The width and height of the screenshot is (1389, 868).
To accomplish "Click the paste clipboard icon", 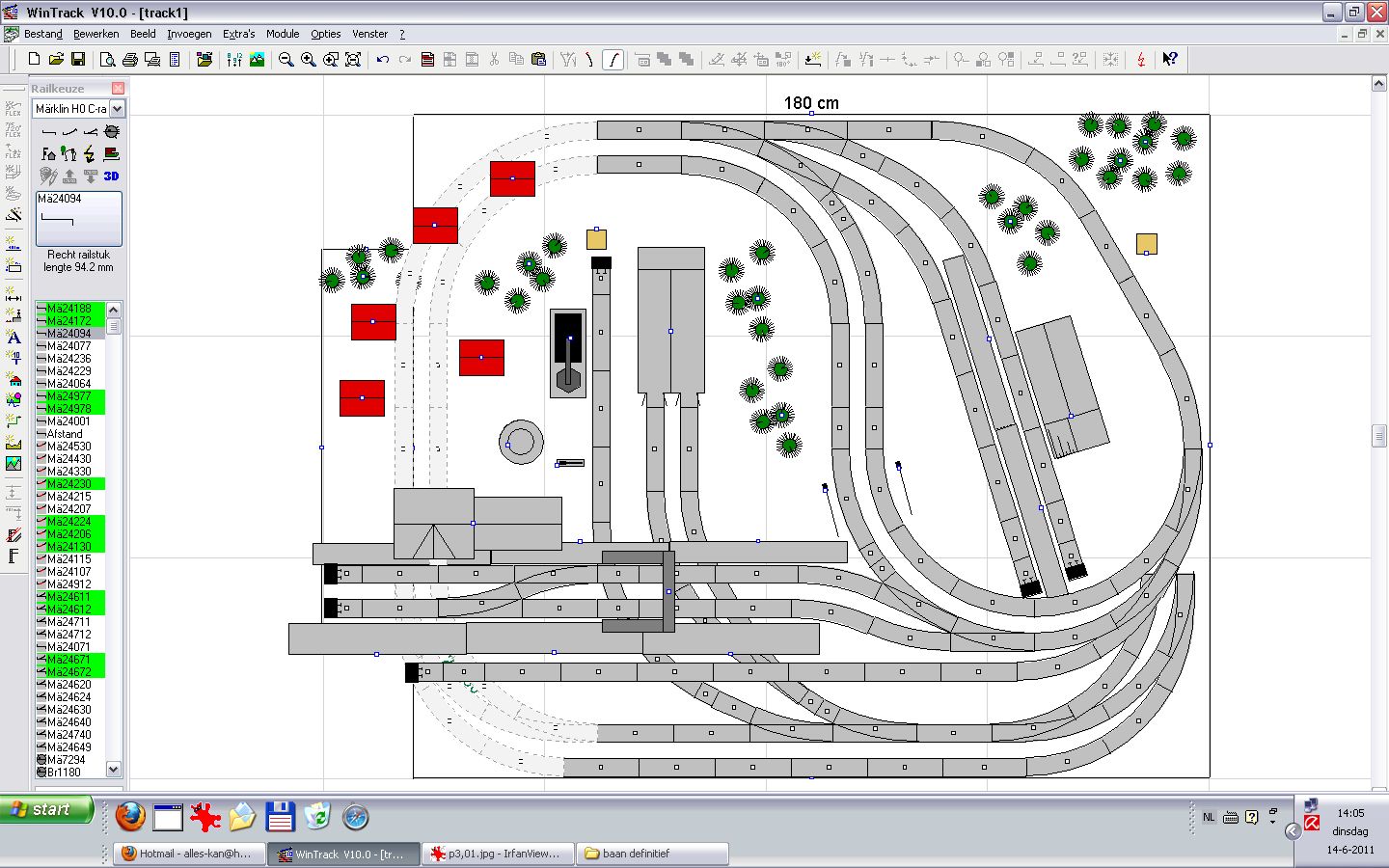I will (x=538, y=60).
